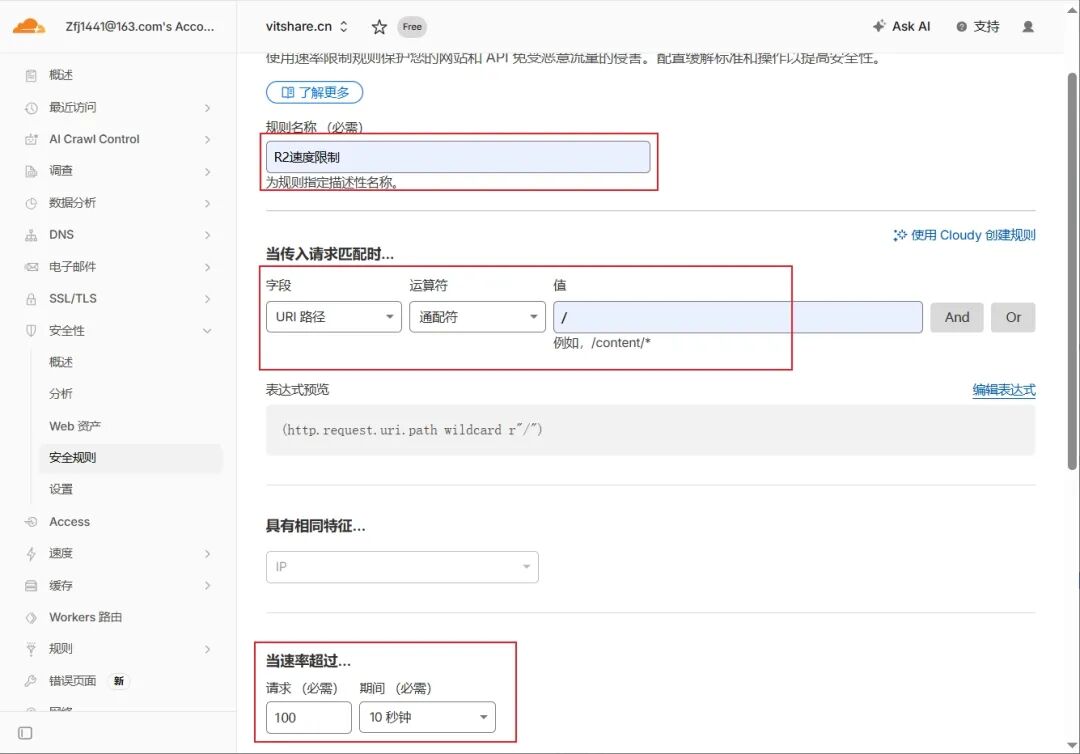Open the DNS section in sidebar
The width and height of the screenshot is (1080, 754).
coord(118,235)
